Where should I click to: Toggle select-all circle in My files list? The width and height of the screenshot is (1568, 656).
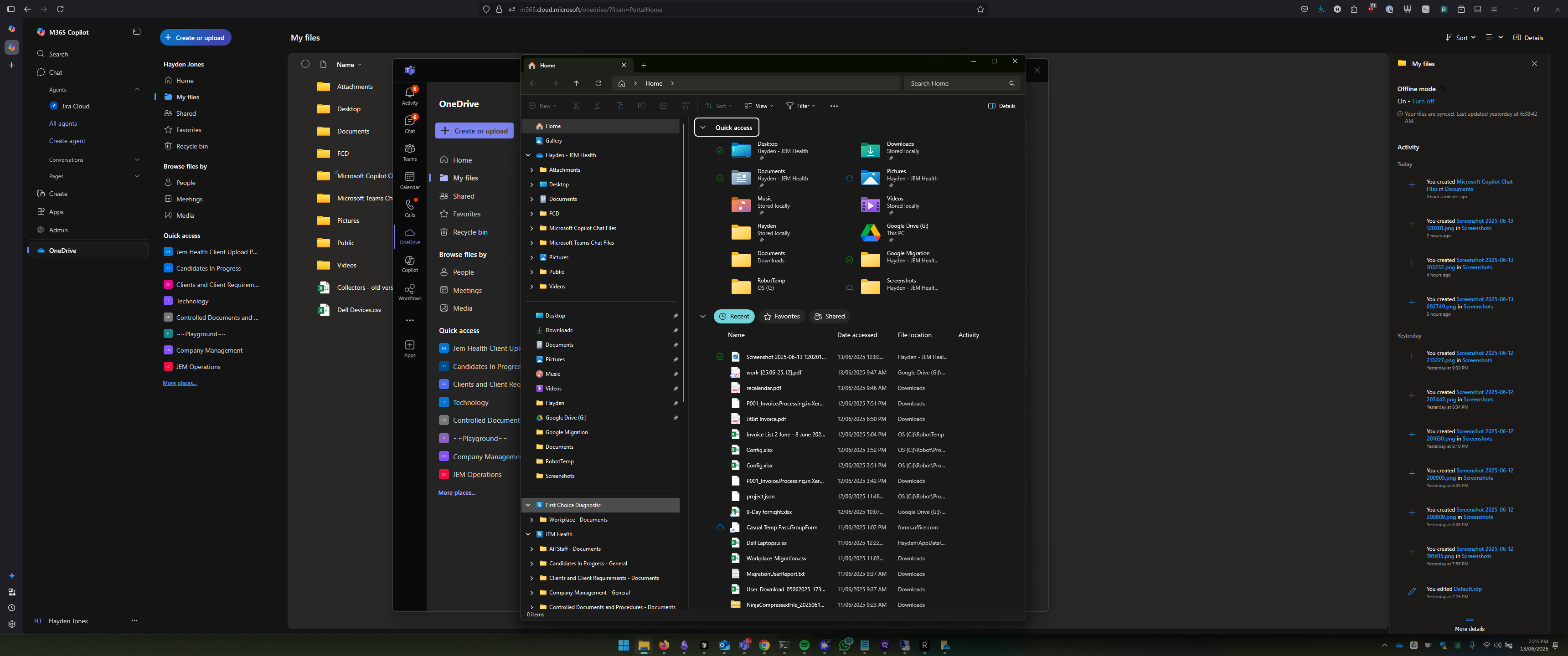point(305,64)
